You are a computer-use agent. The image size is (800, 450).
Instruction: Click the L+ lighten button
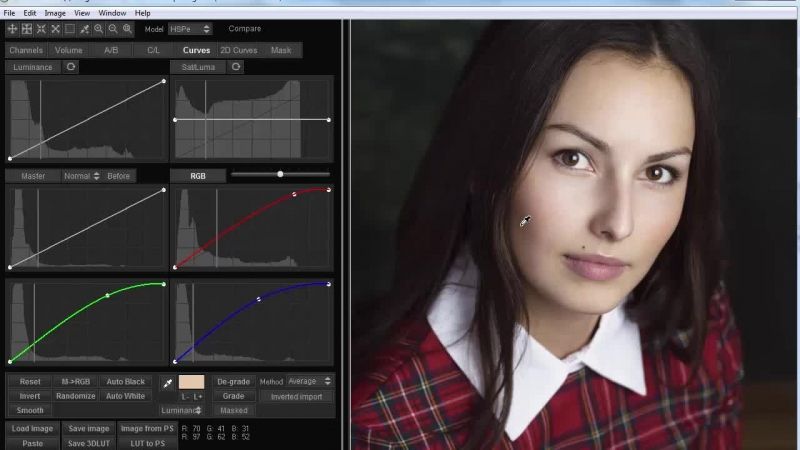198,396
